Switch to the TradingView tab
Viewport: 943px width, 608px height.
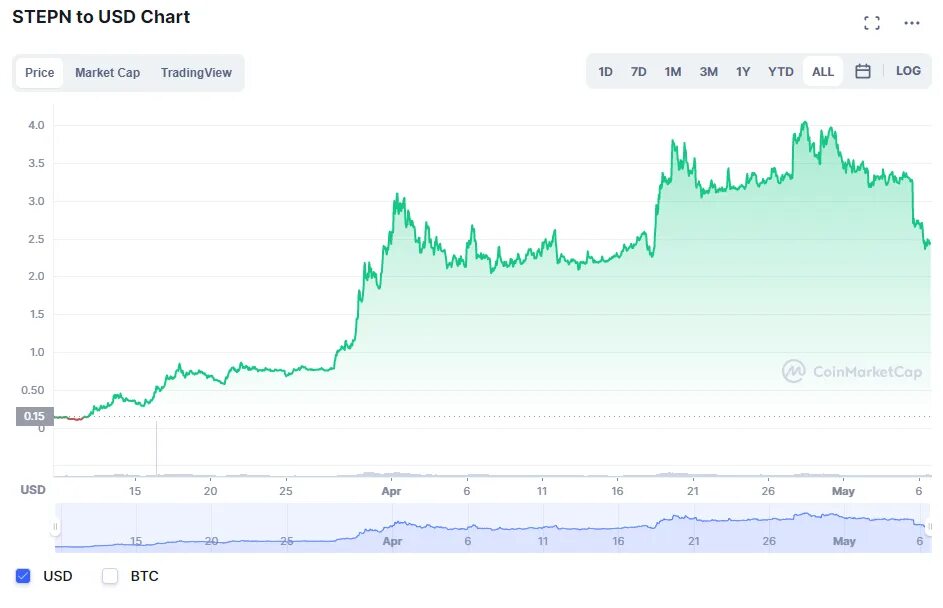click(196, 73)
